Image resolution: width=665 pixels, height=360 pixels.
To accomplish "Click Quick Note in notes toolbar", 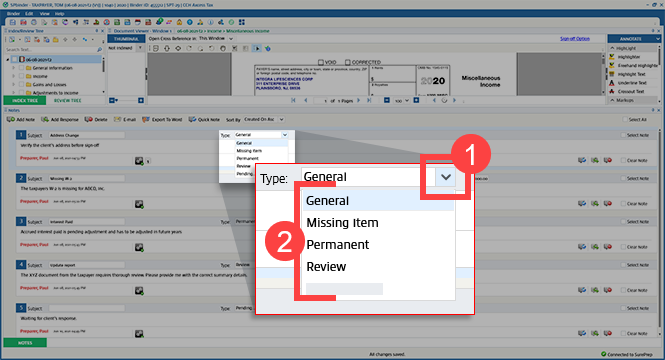I will click(x=204, y=120).
